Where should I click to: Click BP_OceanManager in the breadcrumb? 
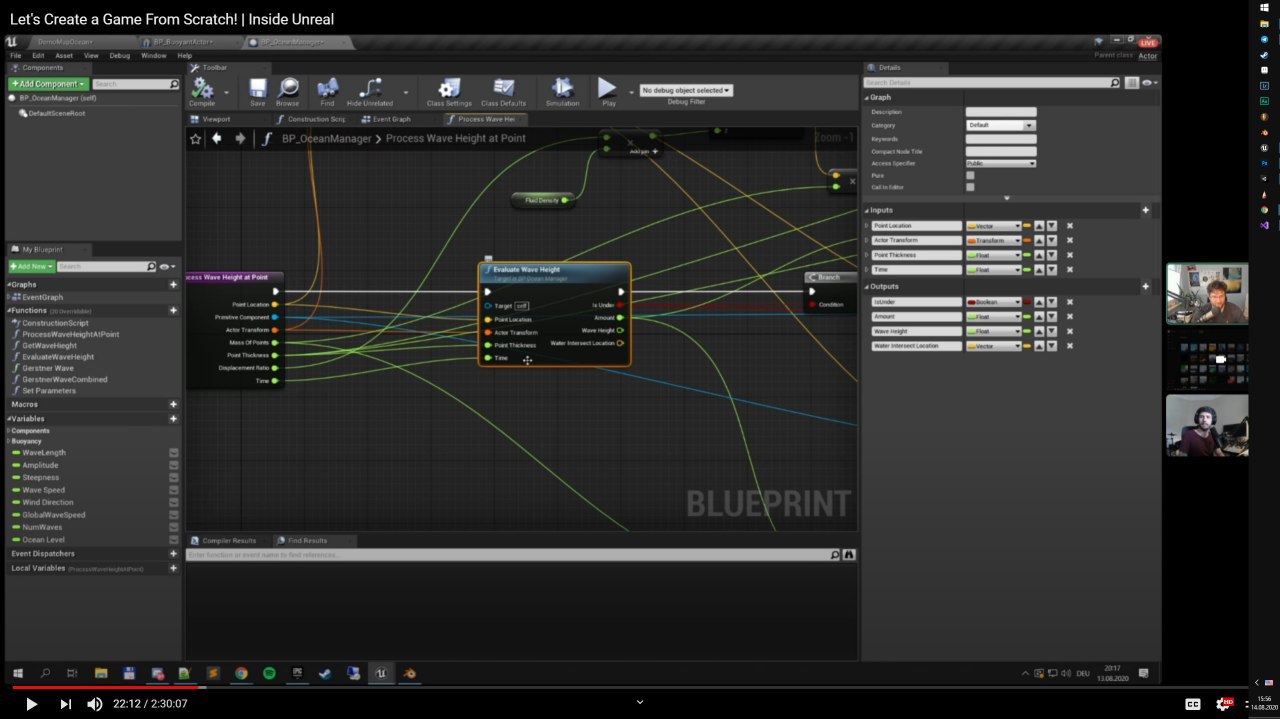[x=326, y=139]
